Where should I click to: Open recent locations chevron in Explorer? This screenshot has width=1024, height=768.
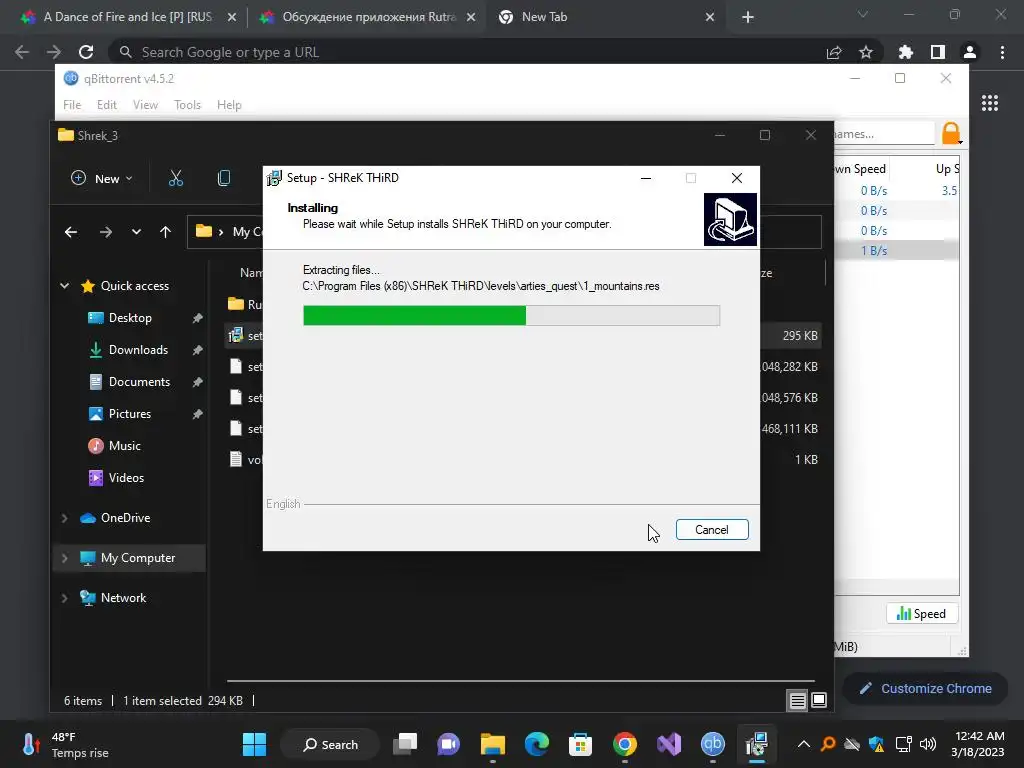(x=136, y=232)
